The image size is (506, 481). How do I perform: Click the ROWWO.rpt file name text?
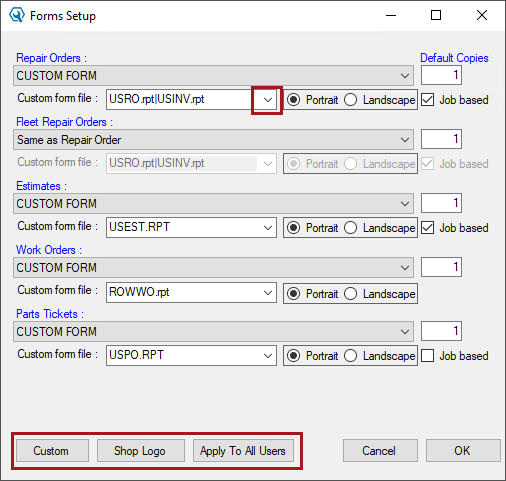pos(139,292)
